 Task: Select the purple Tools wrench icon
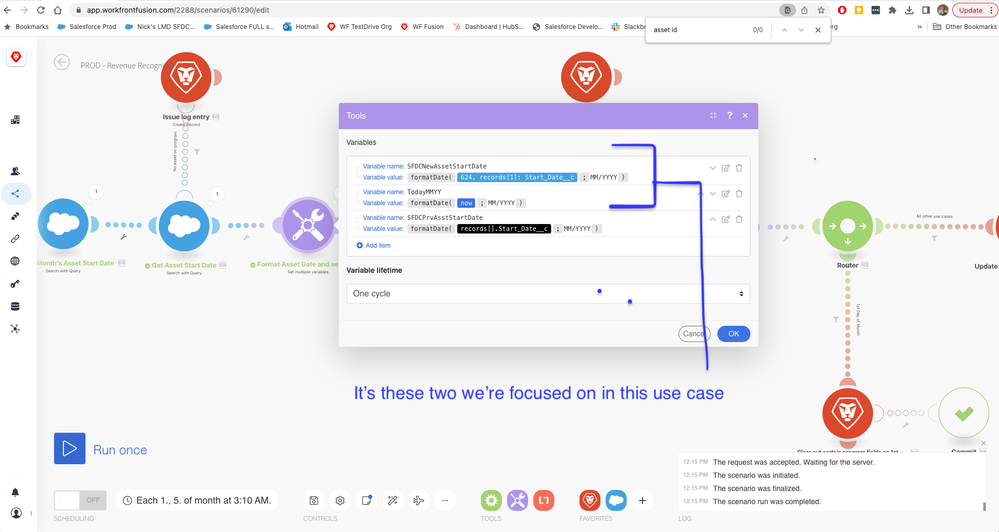tap(517, 500)
